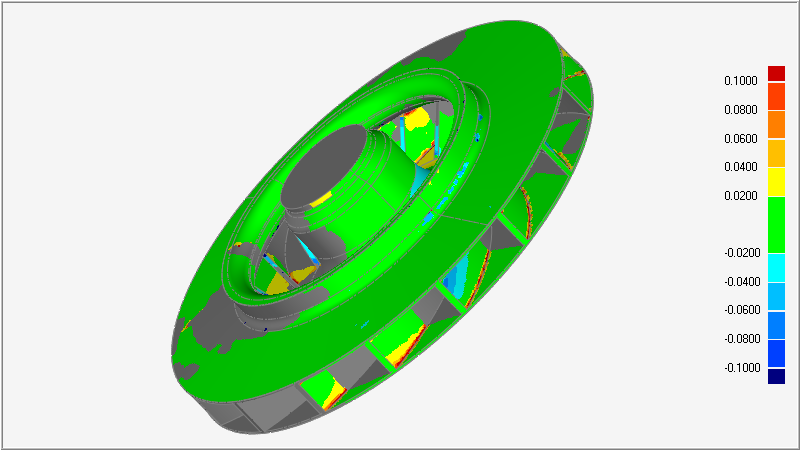Screen dimensions: 800x450
Task: Click the 0.1000 legend value
Action: pos(740,81)
